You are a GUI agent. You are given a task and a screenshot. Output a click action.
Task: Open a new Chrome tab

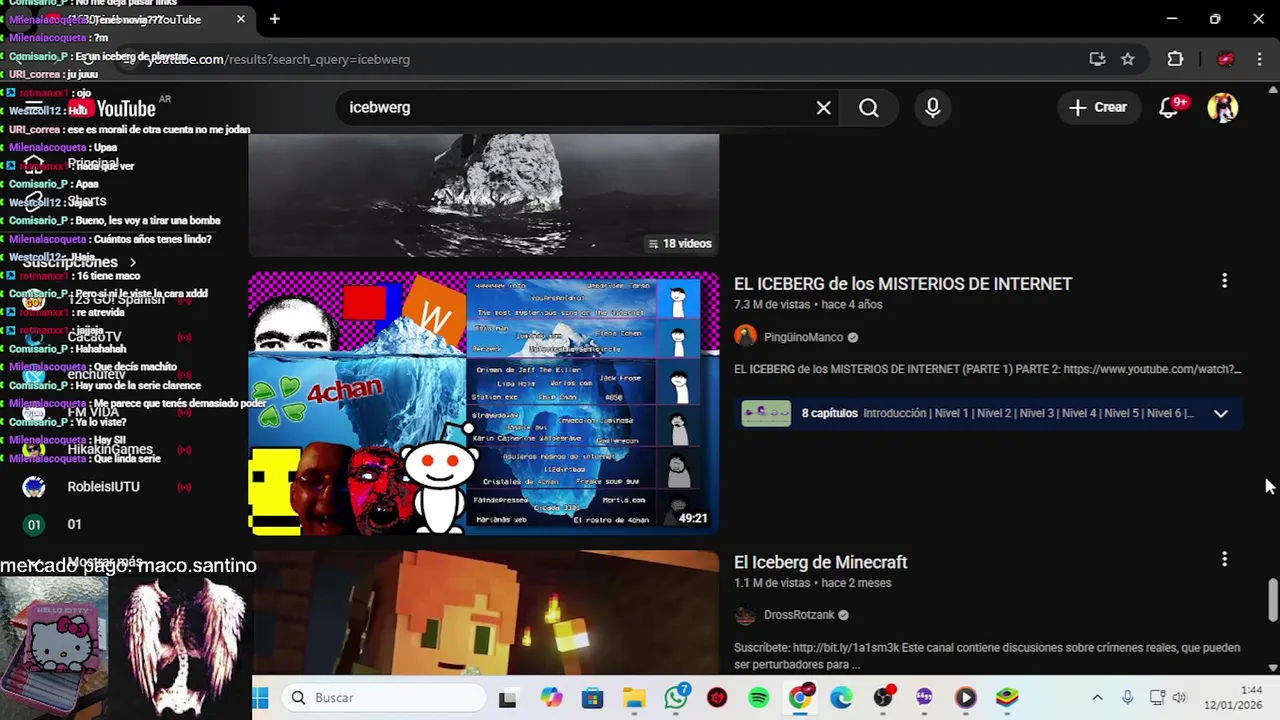pos(274,19)
